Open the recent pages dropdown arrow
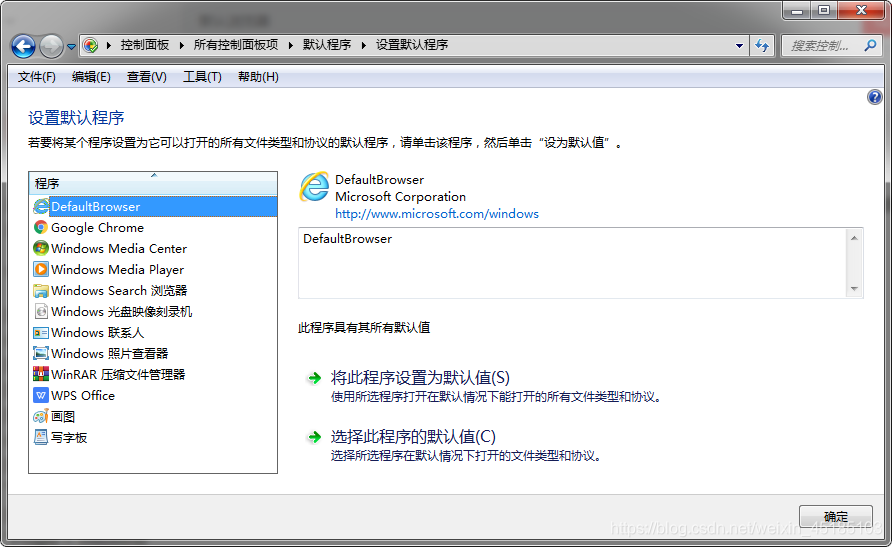892x547 pixels. click(x=71, y=47)
